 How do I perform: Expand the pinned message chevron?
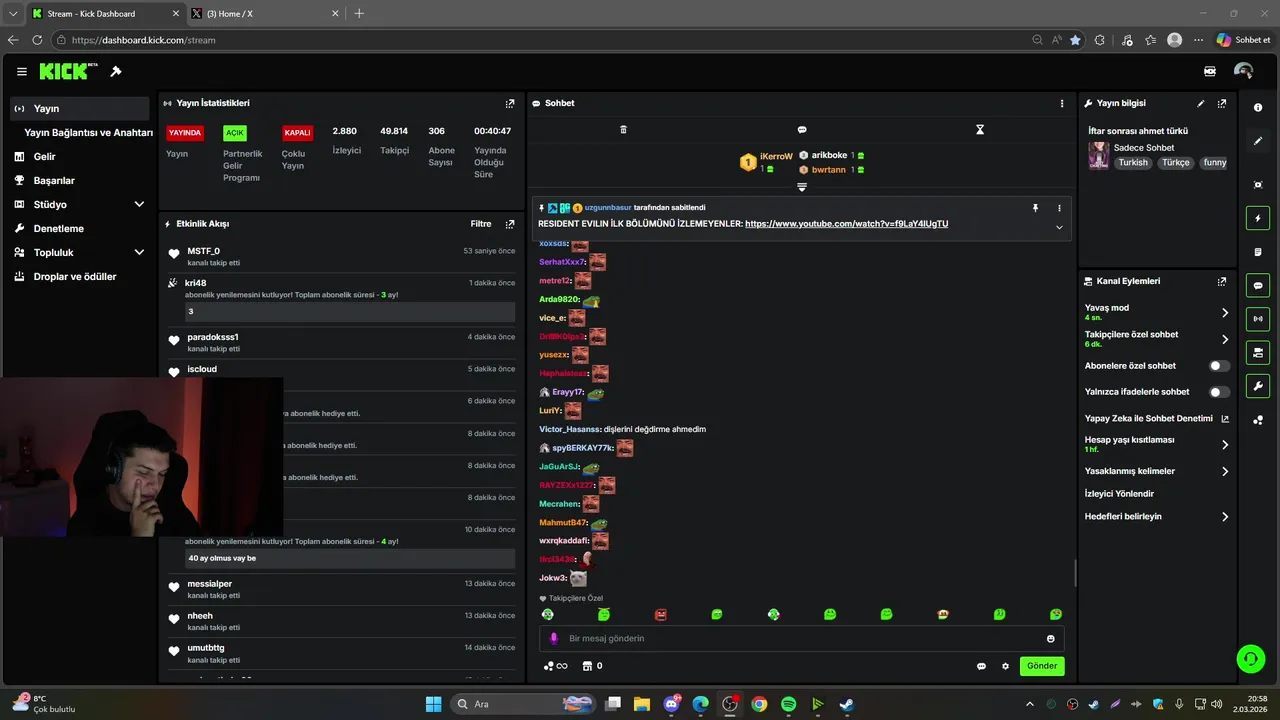point(1059,227)
